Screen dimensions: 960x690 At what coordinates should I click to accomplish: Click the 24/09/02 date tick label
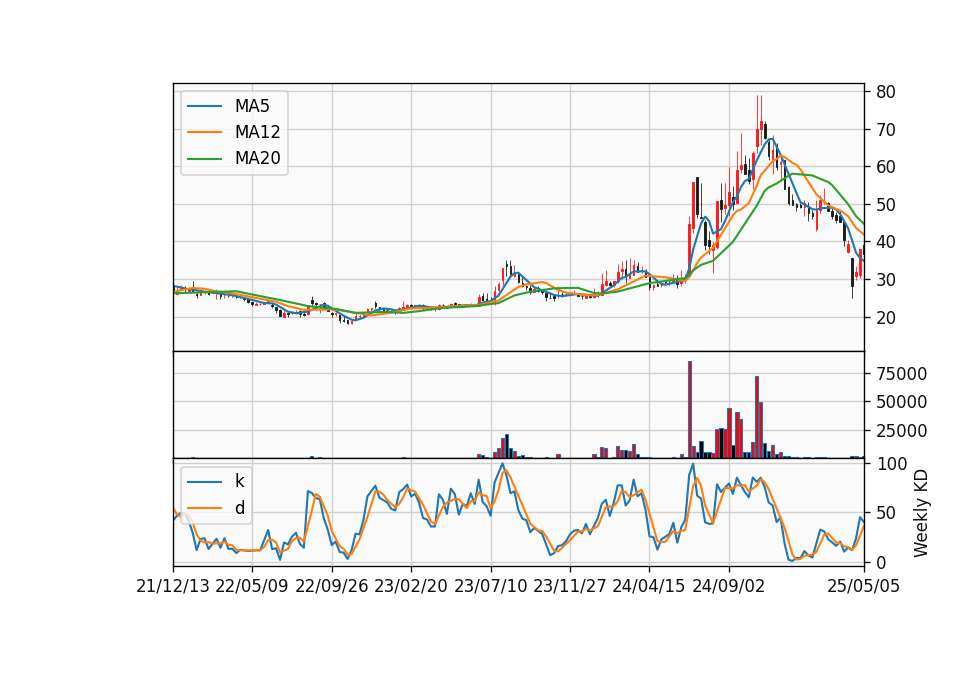point(729,586)
